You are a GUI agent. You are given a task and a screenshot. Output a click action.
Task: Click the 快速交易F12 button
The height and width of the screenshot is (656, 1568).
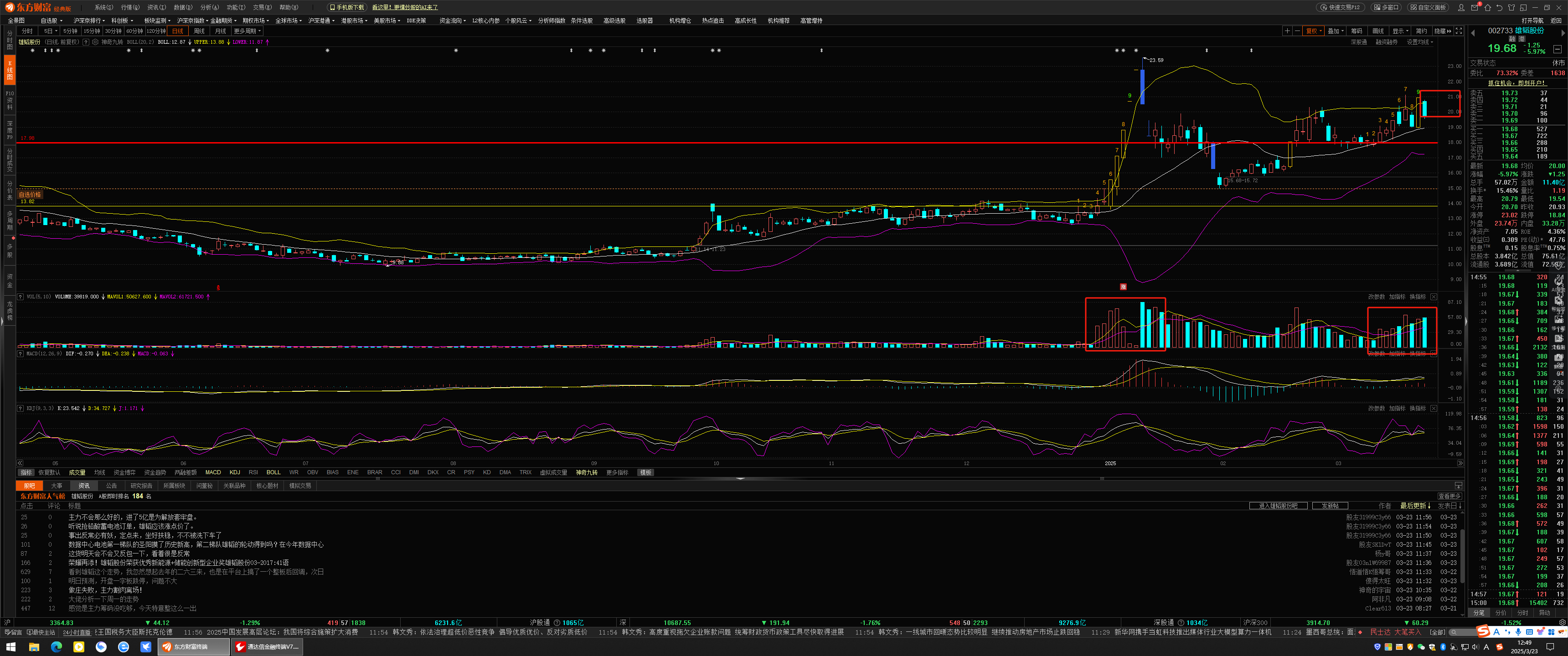[x=1341, y=7]
